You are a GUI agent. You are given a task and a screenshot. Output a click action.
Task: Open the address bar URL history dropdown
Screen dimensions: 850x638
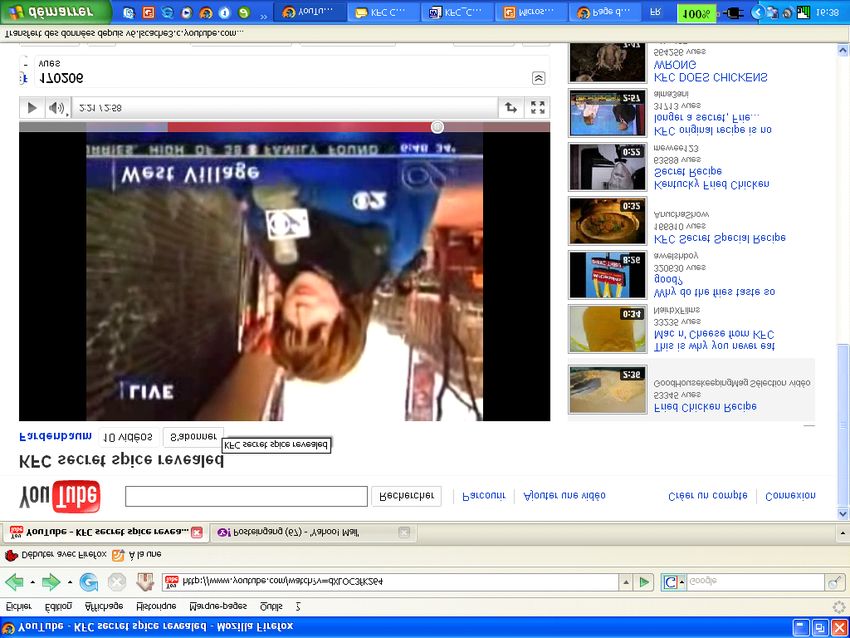pyautogui.click(x=626, y=582)
